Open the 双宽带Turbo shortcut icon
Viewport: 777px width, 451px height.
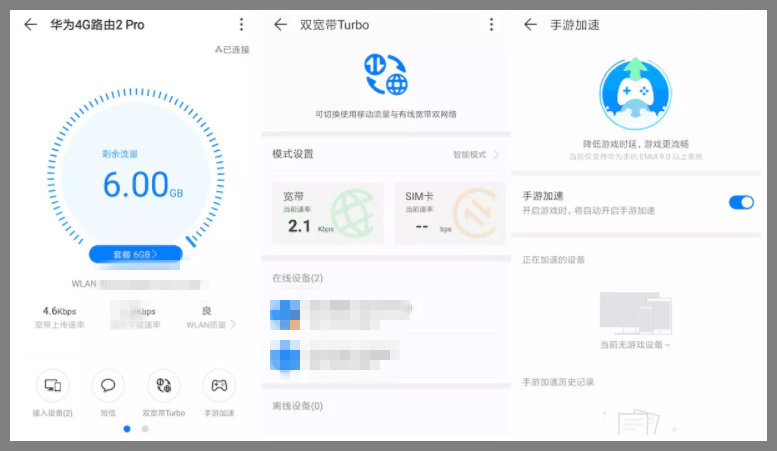tap(164, 385)
